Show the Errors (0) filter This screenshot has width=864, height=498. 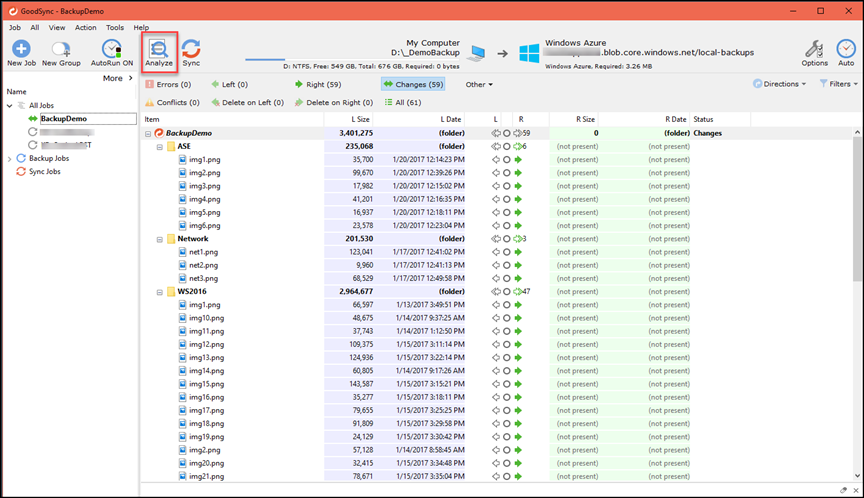[x=168, y=84]
